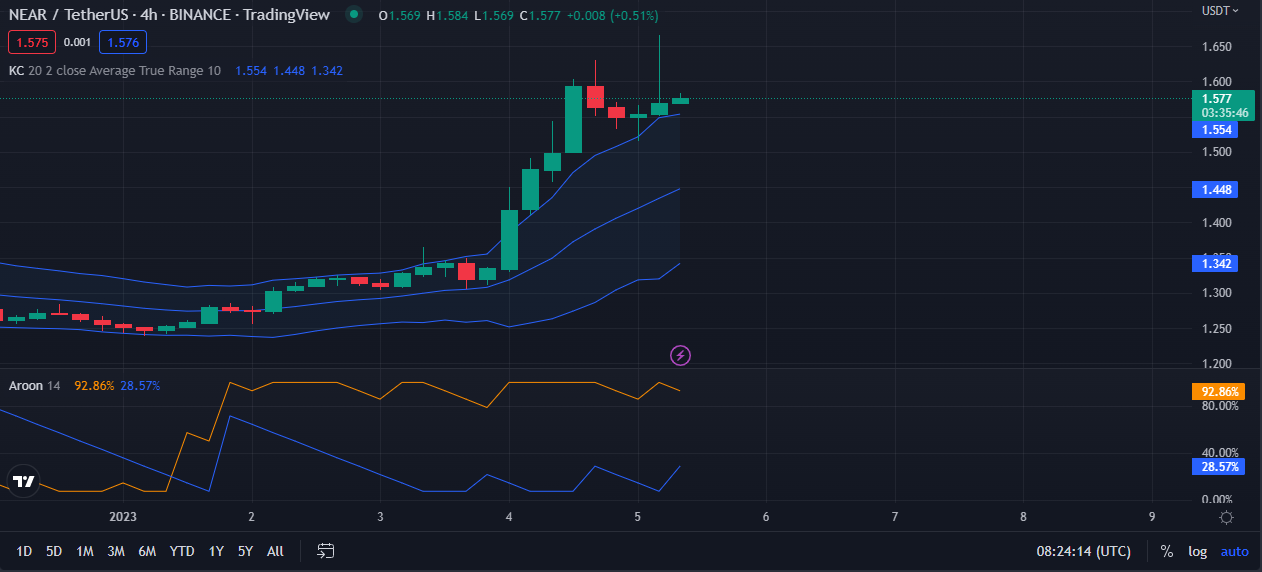The image size is (1262, 572).
Task: Click the blue 28.57% Aroon axis label
Action: 1218,467
